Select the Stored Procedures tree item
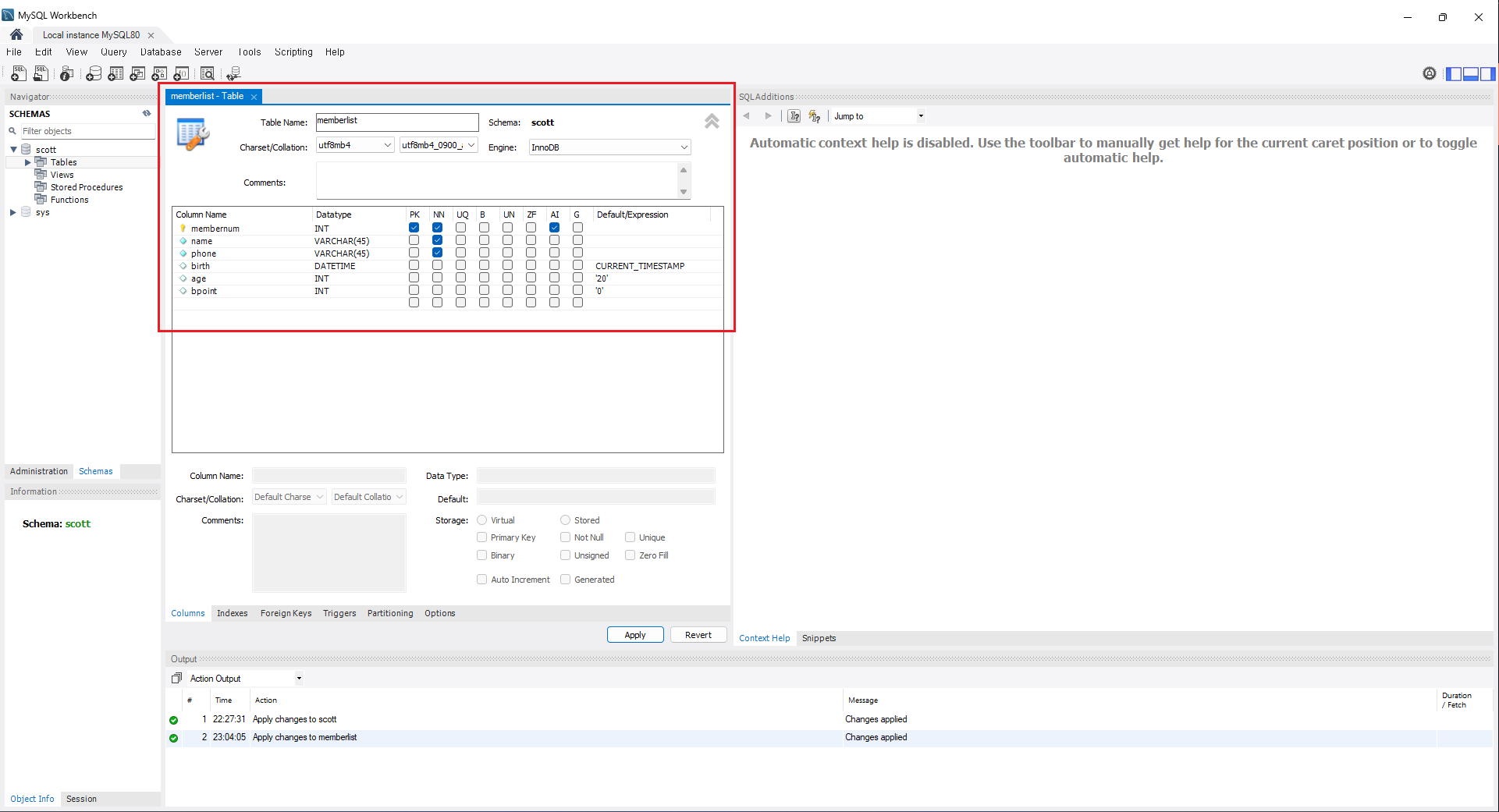Image resolution: width=1499 pixels, height=812 pixels. 87,187
